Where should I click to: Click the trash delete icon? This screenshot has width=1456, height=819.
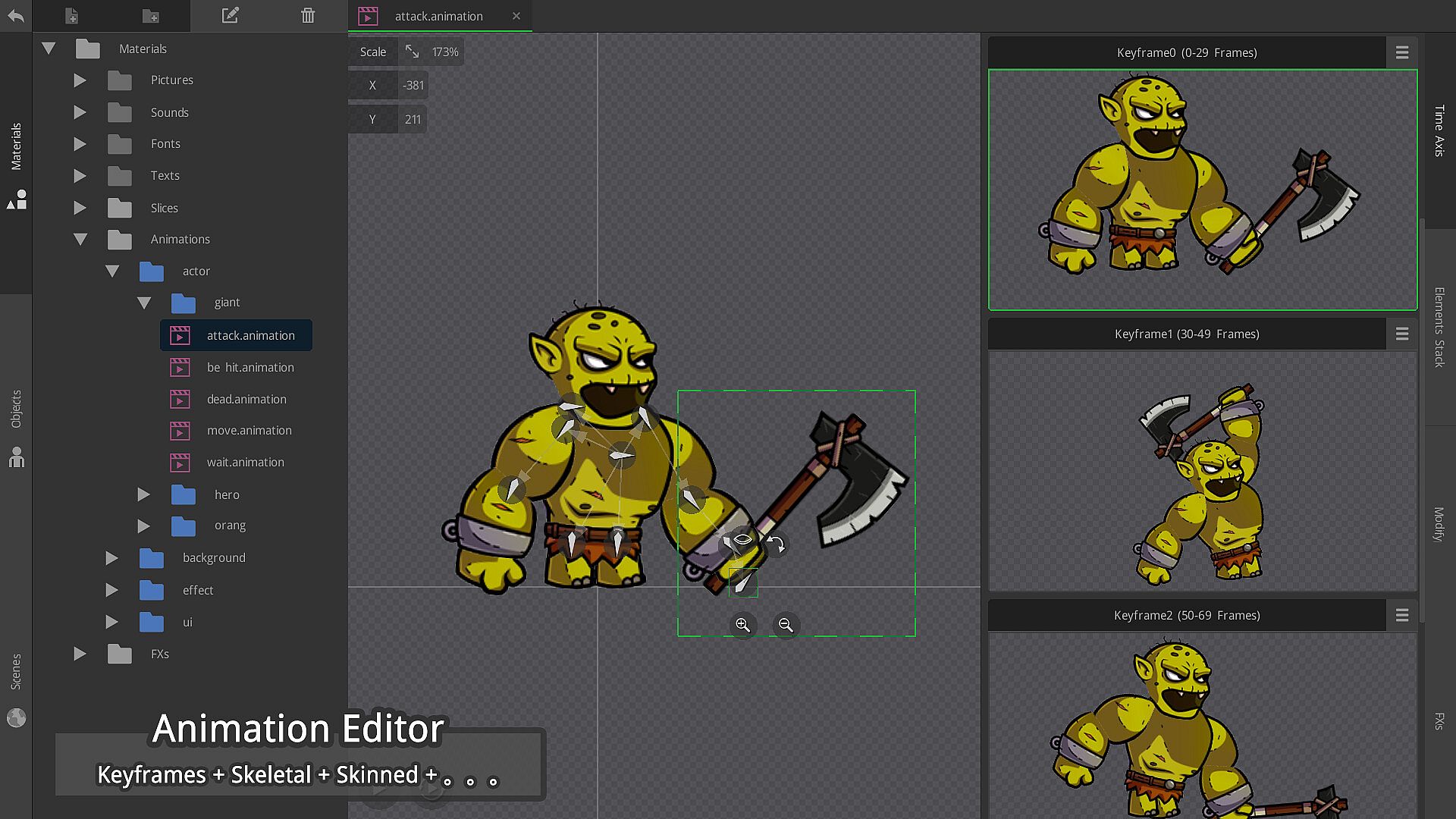[307, 15]
